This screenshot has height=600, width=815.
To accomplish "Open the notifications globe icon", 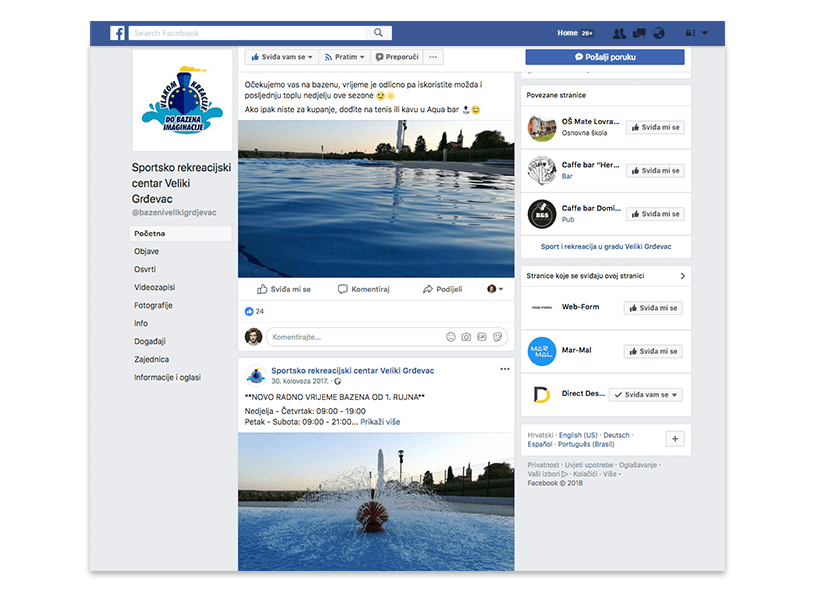I will [659, 33].
